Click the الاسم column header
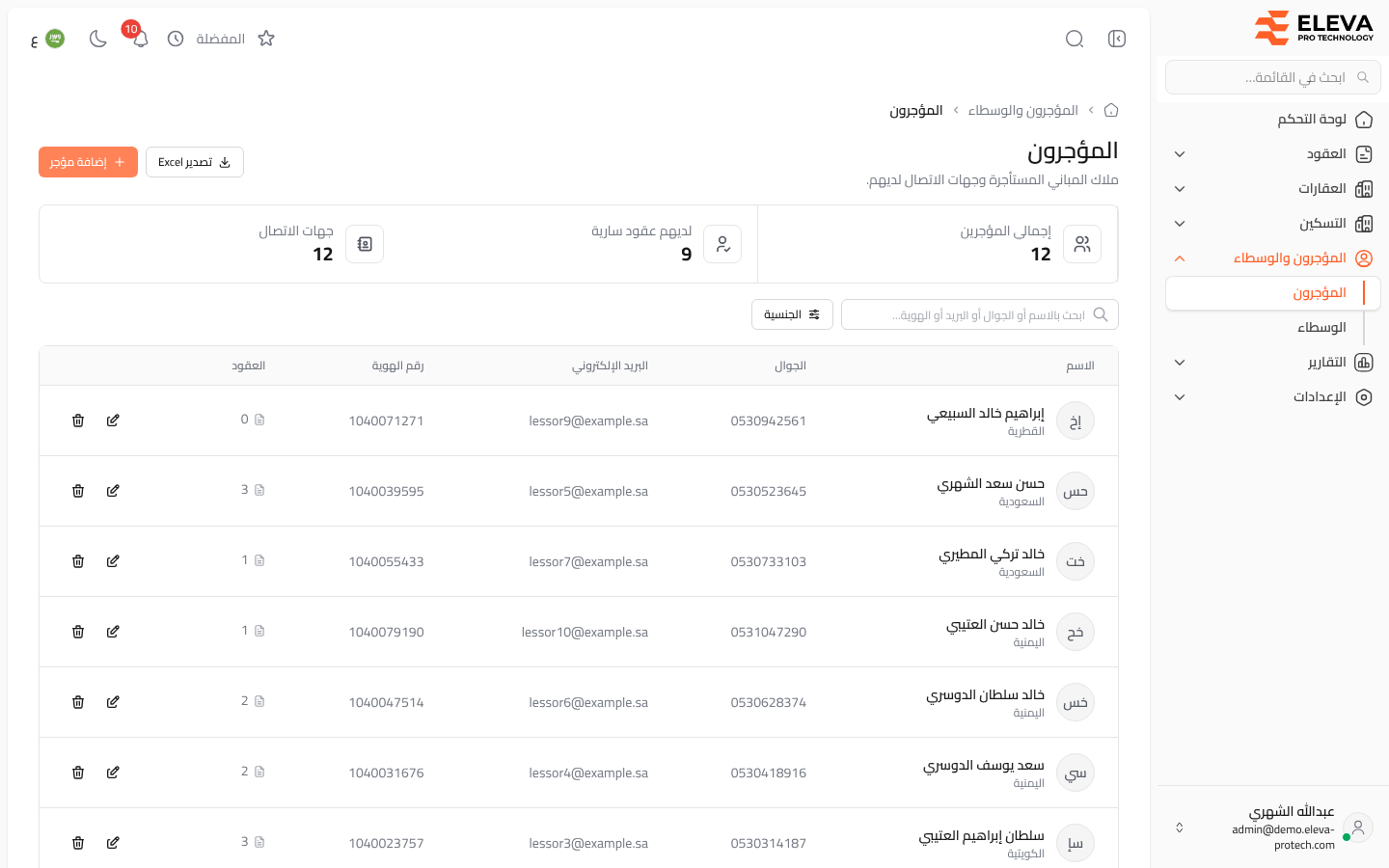The image size is (1389, 868). coord(1080,366)
